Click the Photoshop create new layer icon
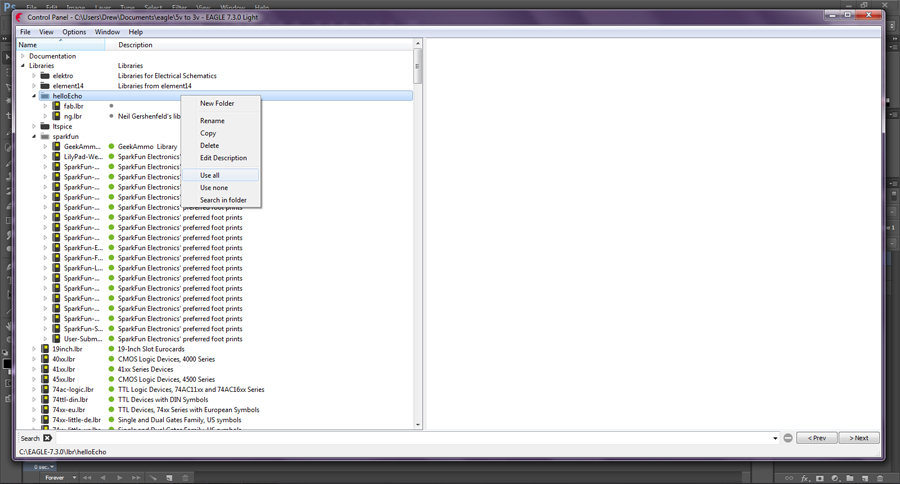Screen dimensions: 900x484 [865, 478]
